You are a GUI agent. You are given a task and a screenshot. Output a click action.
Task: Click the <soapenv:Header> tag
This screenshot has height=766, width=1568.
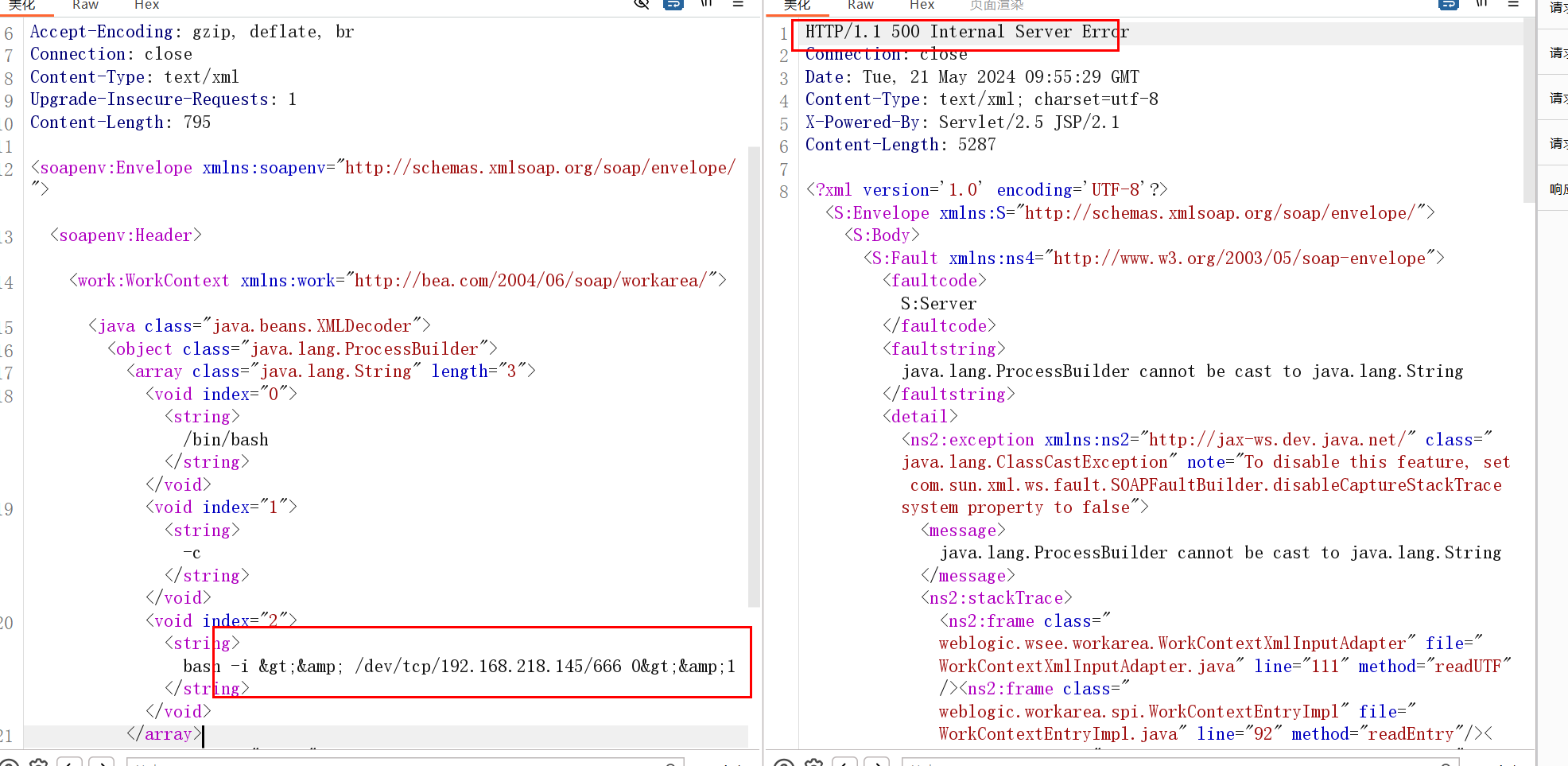pyautogui.click(x=126, y=235)
